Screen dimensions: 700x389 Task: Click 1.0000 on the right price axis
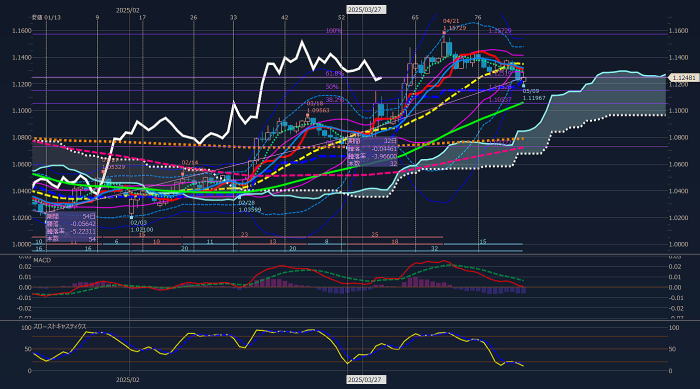(x=678, y=244)
